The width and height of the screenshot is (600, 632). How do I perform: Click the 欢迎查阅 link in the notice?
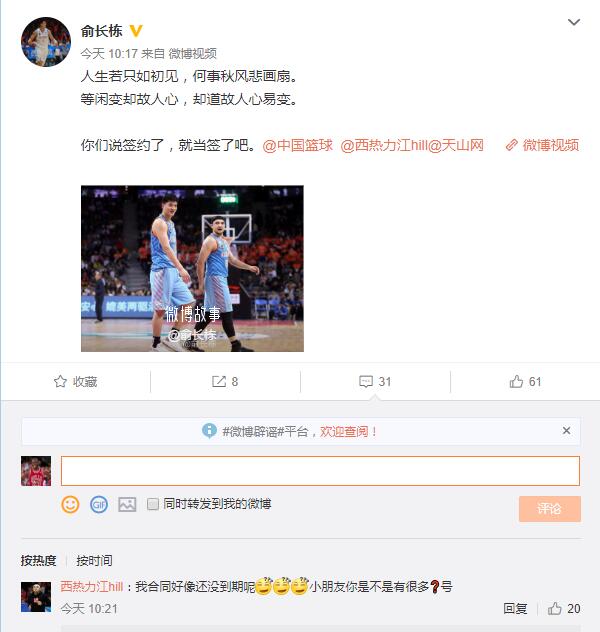[344, 432]
